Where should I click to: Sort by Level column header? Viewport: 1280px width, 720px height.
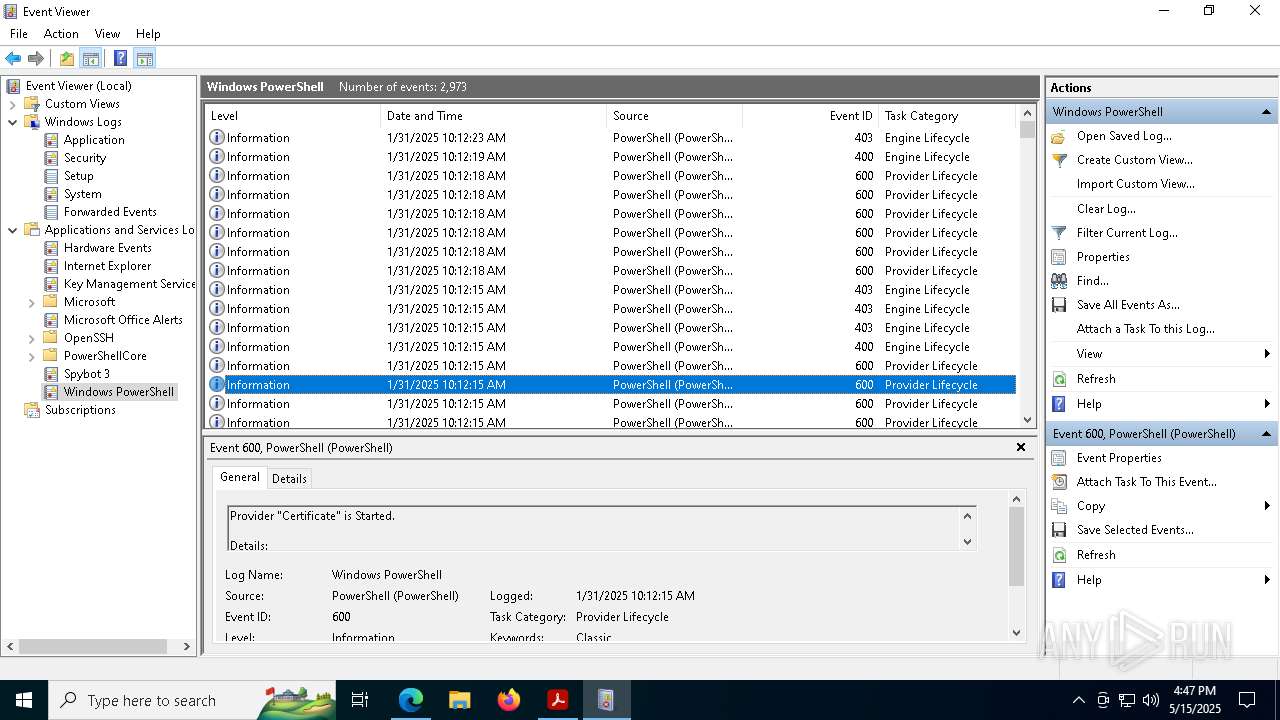(x=292, y=116)
